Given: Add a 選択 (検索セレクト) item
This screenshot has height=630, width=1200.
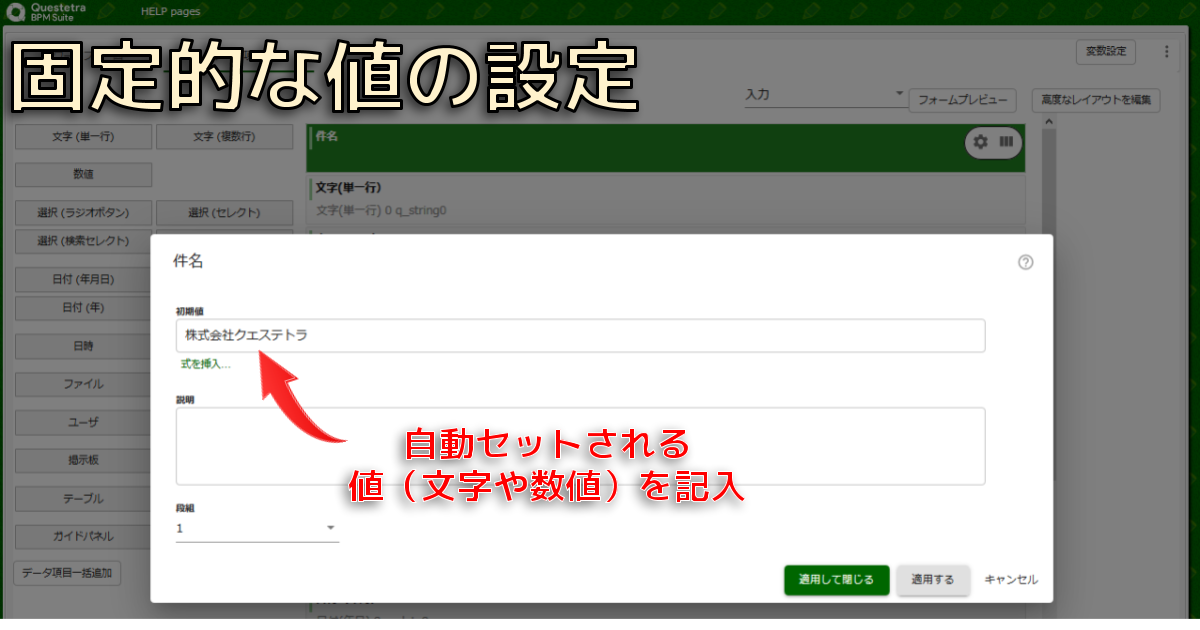Looking at the screenshot, I should (83, 241).
